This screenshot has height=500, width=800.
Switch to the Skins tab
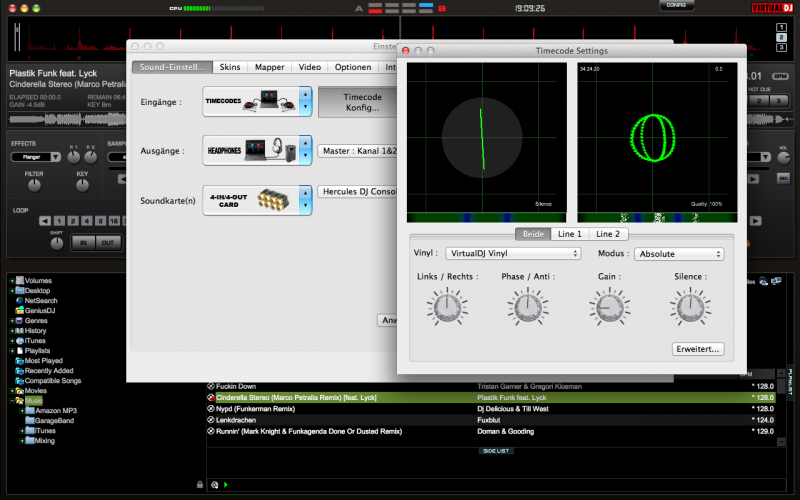click(230, 67)
